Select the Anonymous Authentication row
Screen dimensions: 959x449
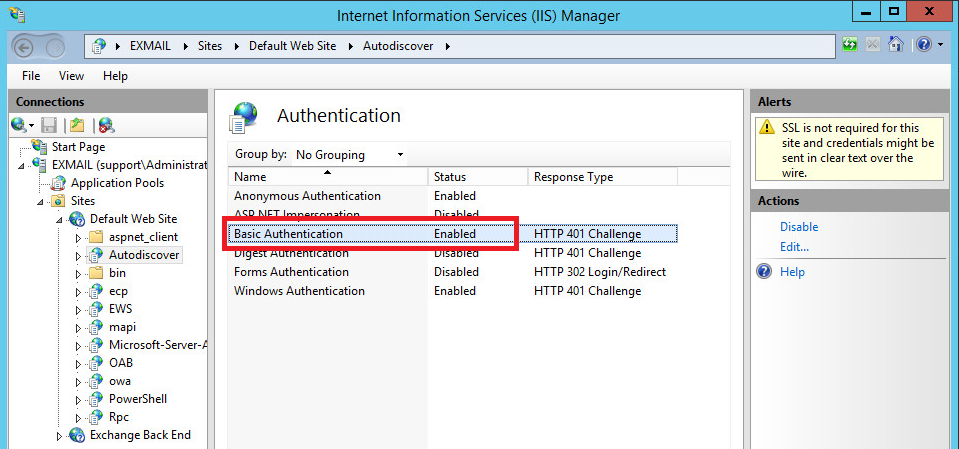click(x=453, y=196)
